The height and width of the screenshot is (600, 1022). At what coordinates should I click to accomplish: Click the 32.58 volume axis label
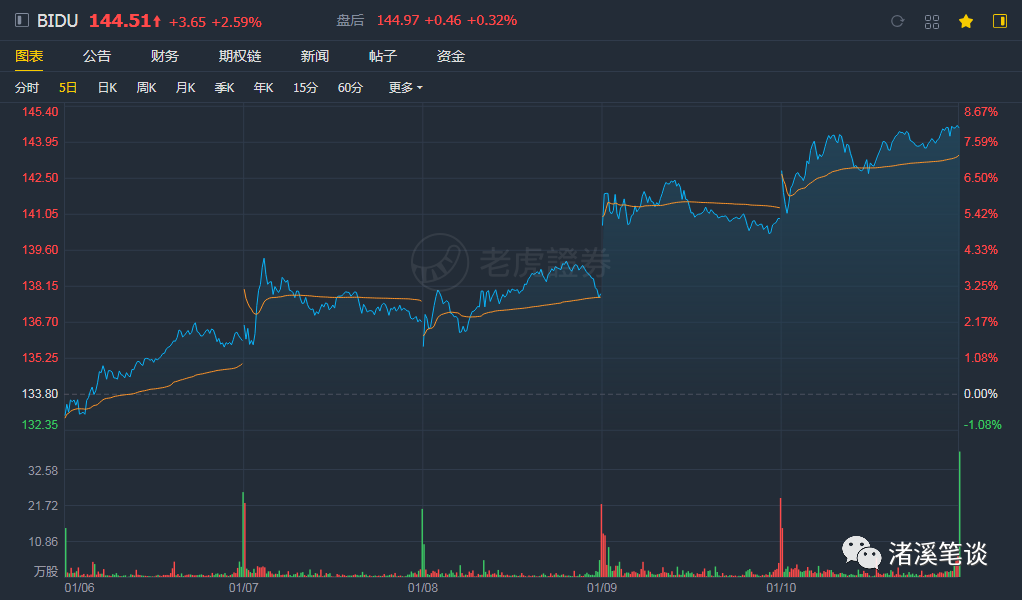click(43, 470)
